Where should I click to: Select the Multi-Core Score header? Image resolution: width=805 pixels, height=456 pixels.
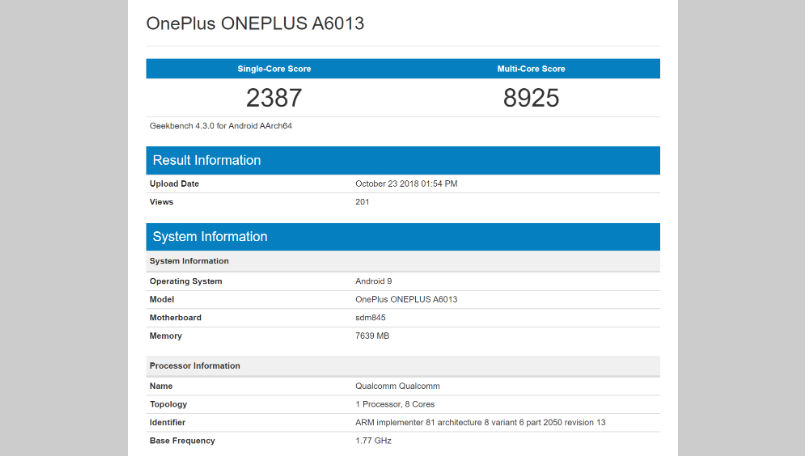click(531, 69)
